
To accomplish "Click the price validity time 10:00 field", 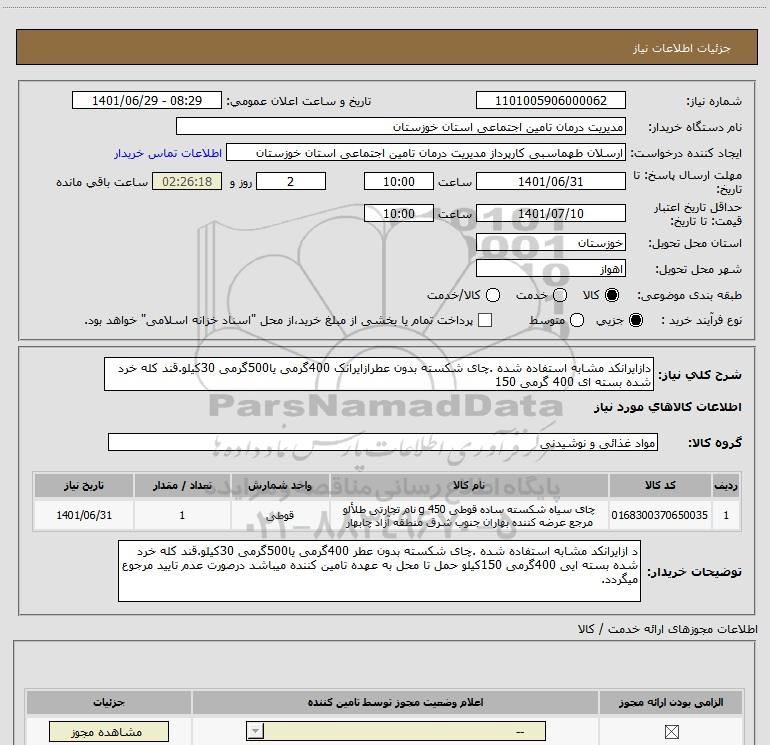I will coord(399,213).
